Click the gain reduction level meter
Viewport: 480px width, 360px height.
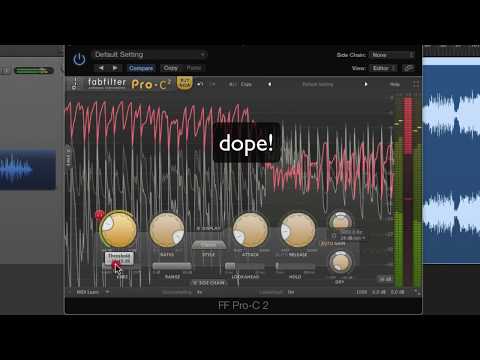tap(408, 192)
